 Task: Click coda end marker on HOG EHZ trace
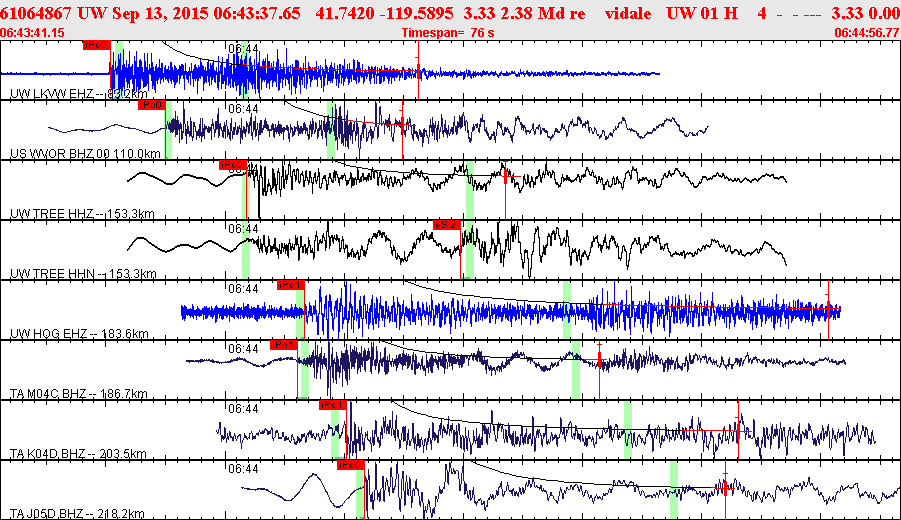(x=829, y=309)
